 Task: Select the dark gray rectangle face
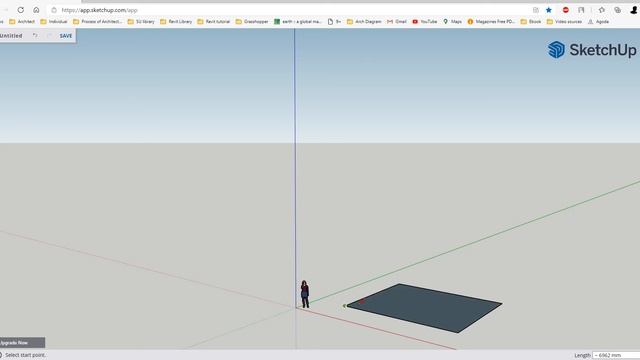coord(424,308)
